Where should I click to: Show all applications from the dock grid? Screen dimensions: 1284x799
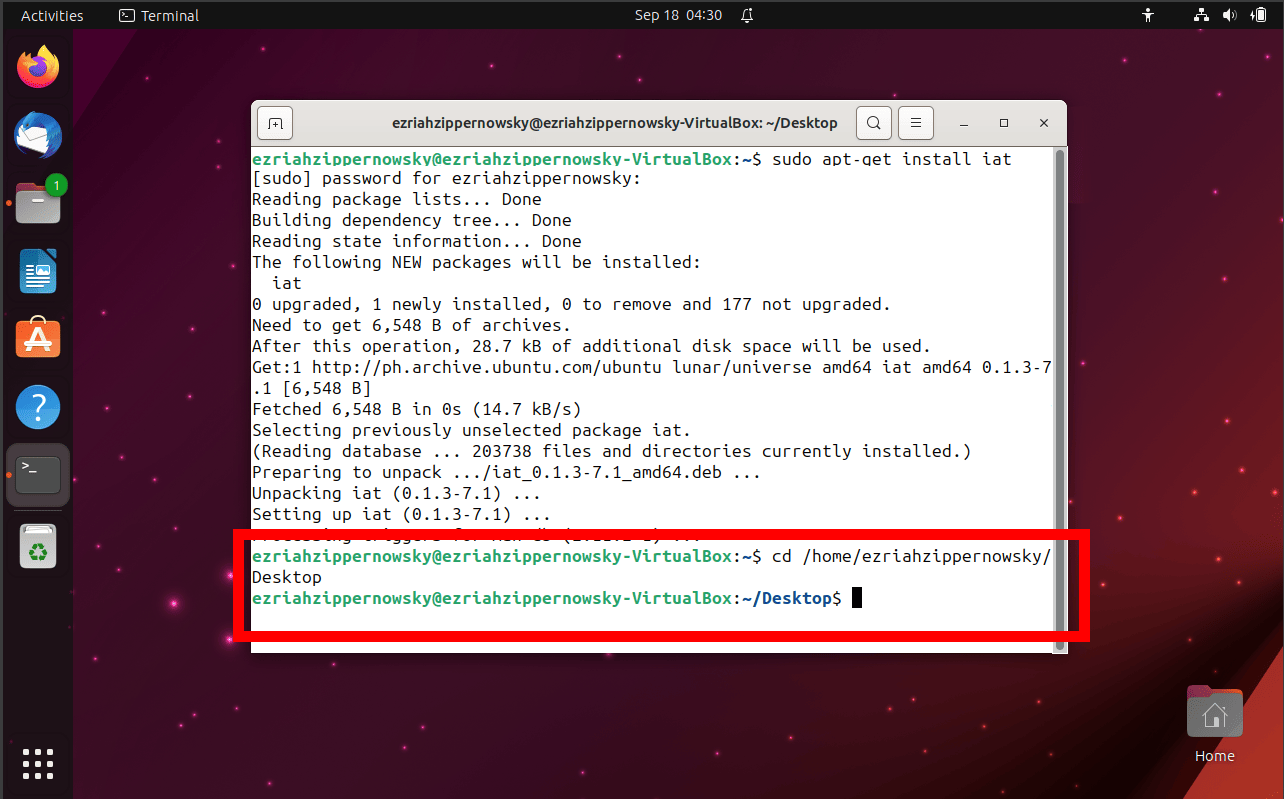(37, 763)
